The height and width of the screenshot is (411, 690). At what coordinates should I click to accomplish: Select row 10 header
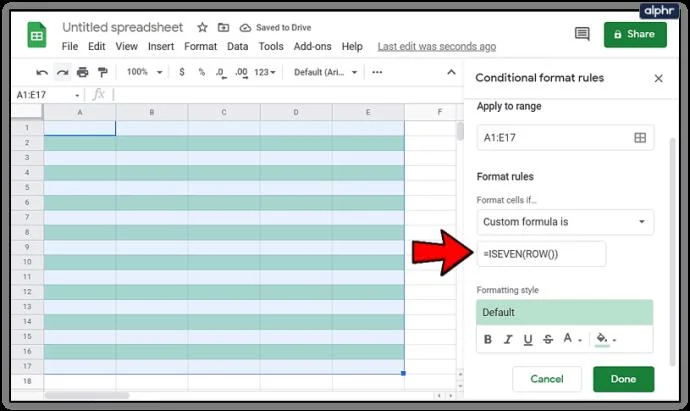(27, 262)
